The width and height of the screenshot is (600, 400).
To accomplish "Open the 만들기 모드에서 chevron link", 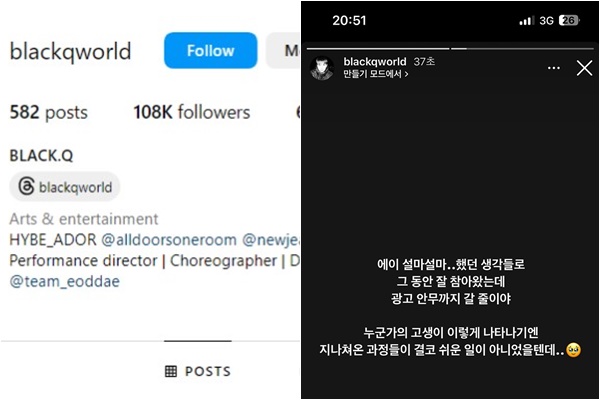I will coord(375,73).
